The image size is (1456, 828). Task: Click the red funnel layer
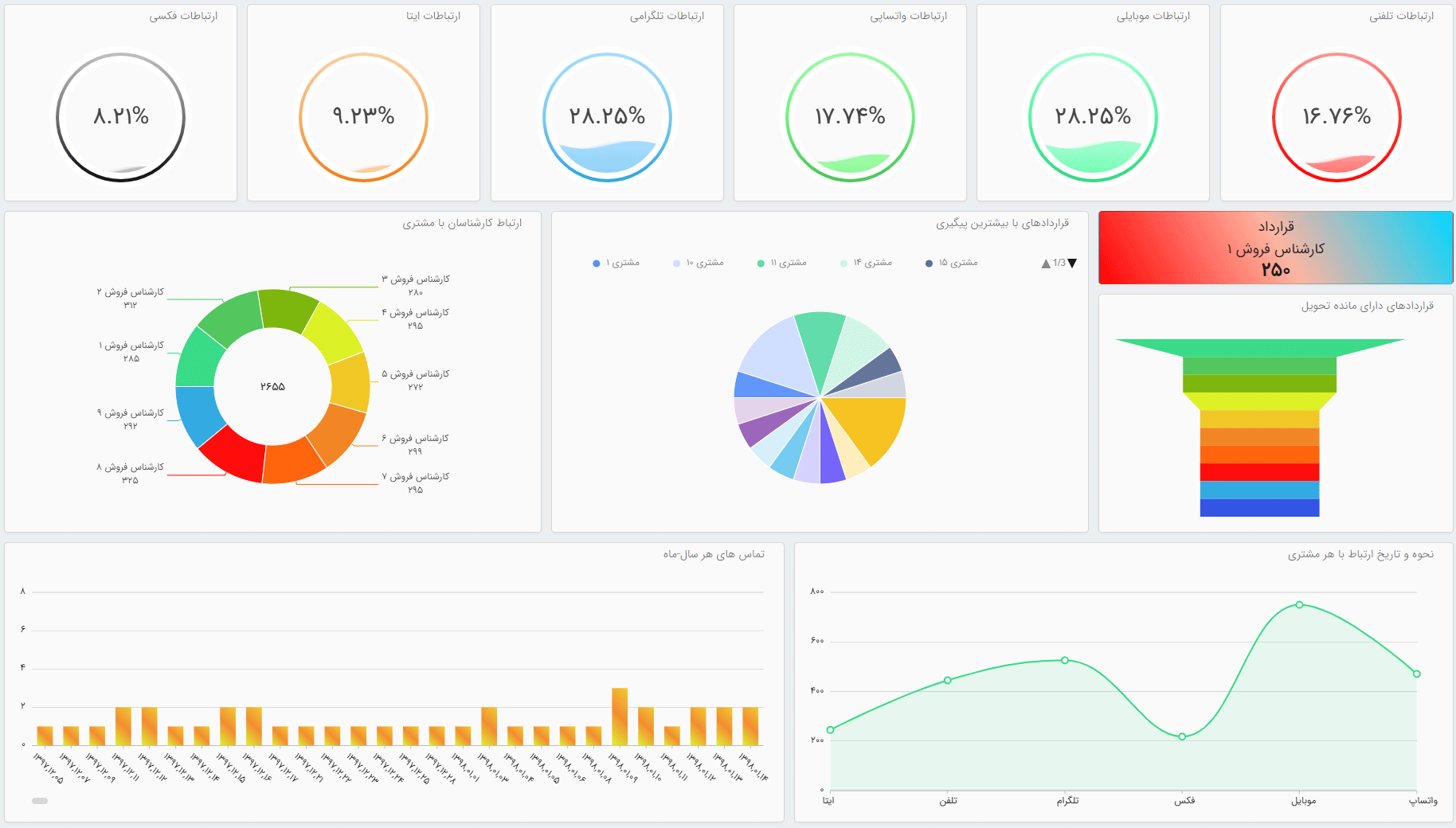(x=1259, y=472)
